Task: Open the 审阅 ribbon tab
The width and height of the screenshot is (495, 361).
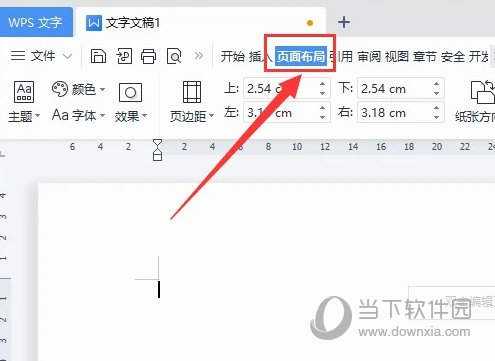Action: click(x=369, y=56)
